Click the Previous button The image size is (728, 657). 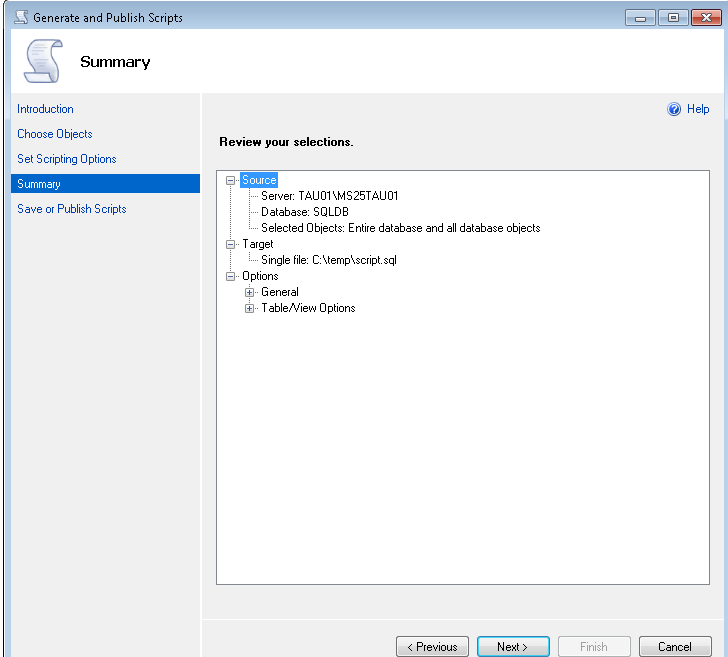pos(432,646)
